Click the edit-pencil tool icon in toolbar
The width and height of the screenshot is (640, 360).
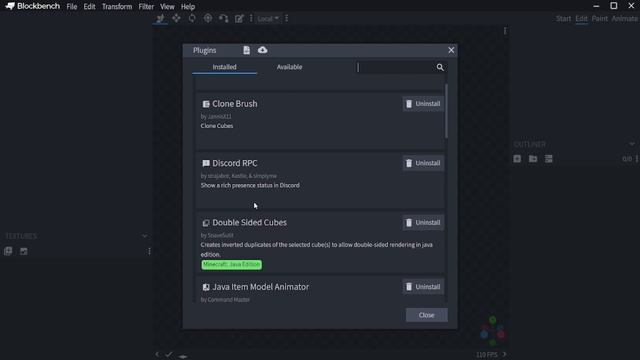pyautogui.click(x=239, y=18)
